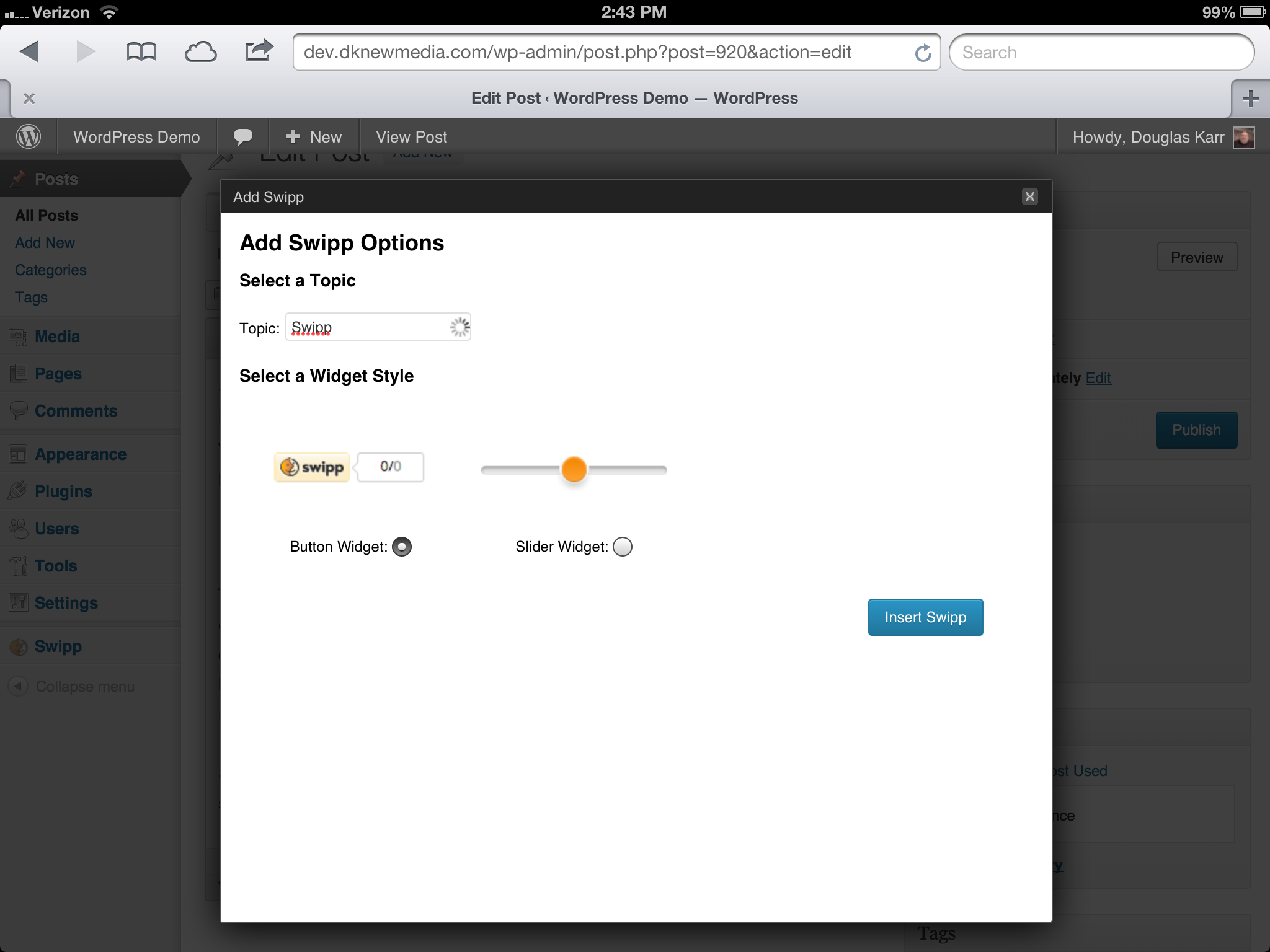Click the Comments bubble icon in sidebar
This screenshot has height=952, width=1270.
(19, 410)
